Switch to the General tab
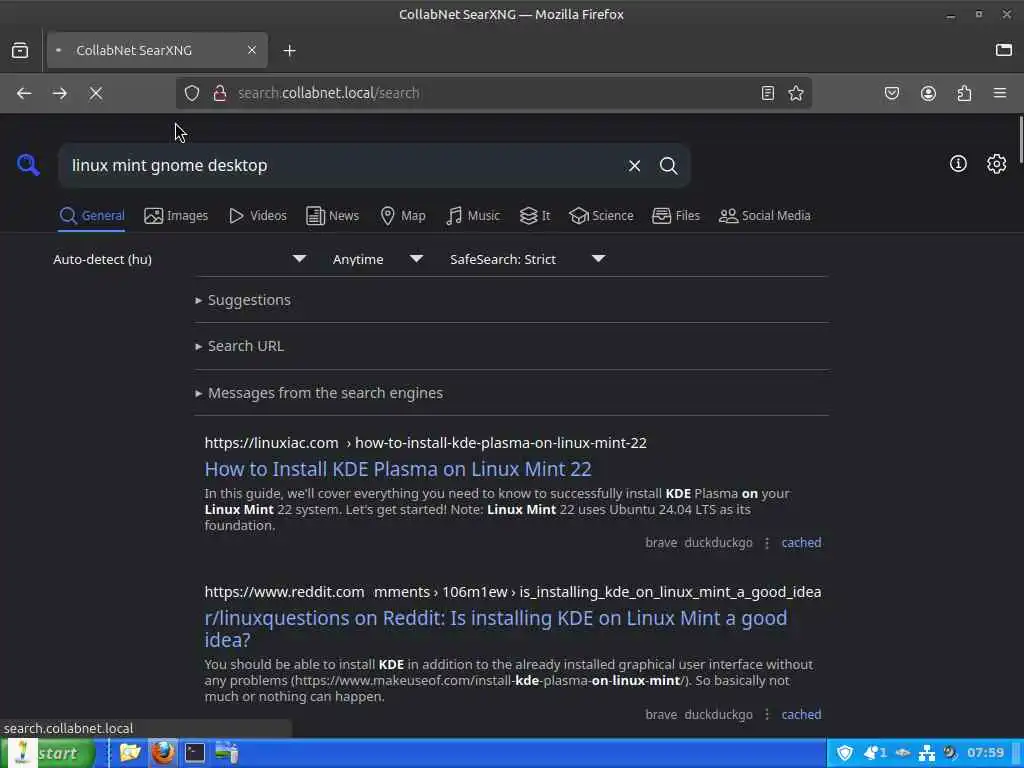1024x768 pixels. coord(91,216)
